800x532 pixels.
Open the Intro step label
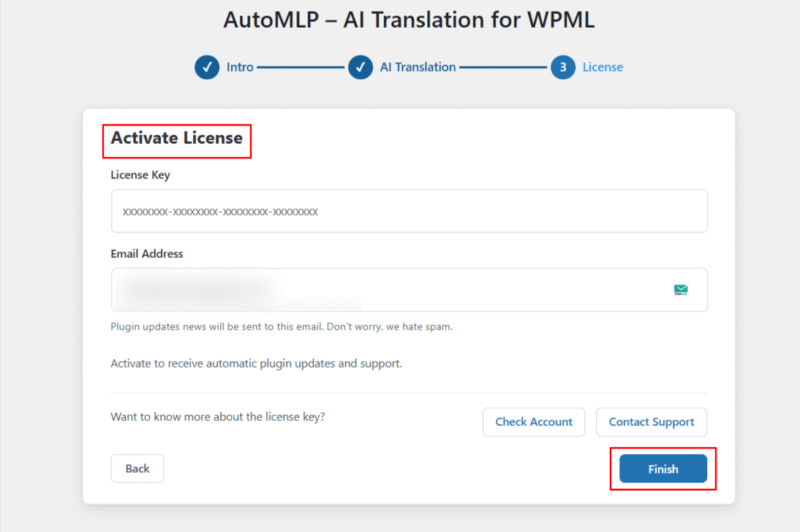[240, 67]
